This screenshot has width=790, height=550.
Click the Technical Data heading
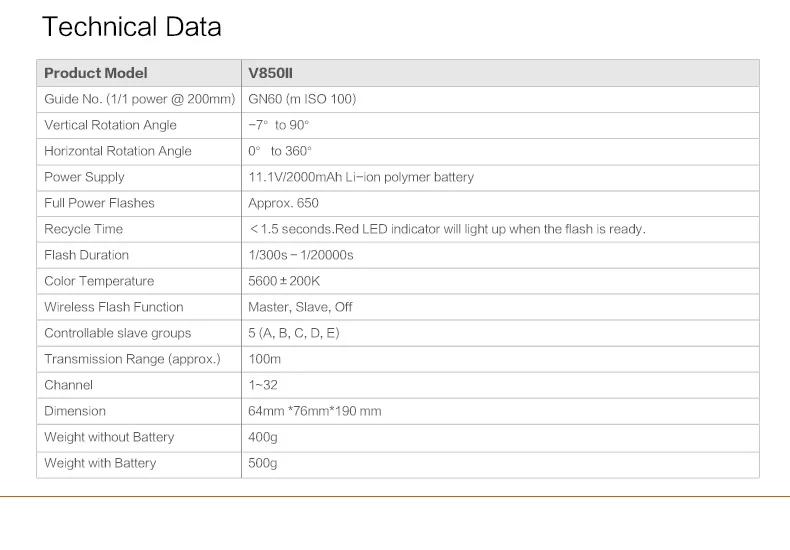(x=131, y=27)
